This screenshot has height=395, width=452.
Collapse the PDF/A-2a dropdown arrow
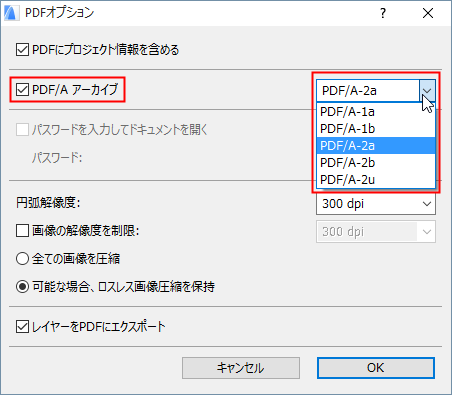tap(427, 90)
